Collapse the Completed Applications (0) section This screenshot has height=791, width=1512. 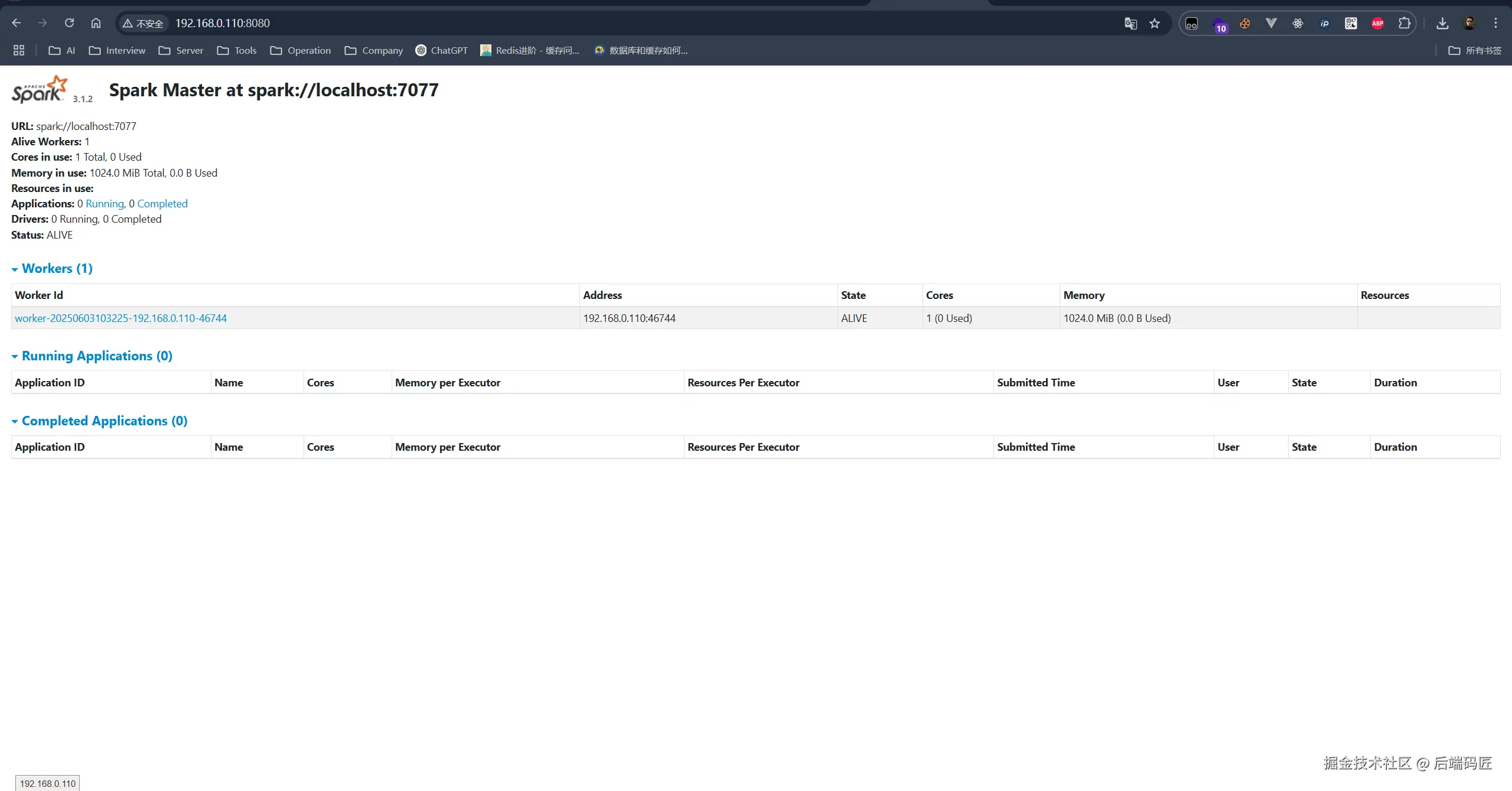click(x=104, y=421)
